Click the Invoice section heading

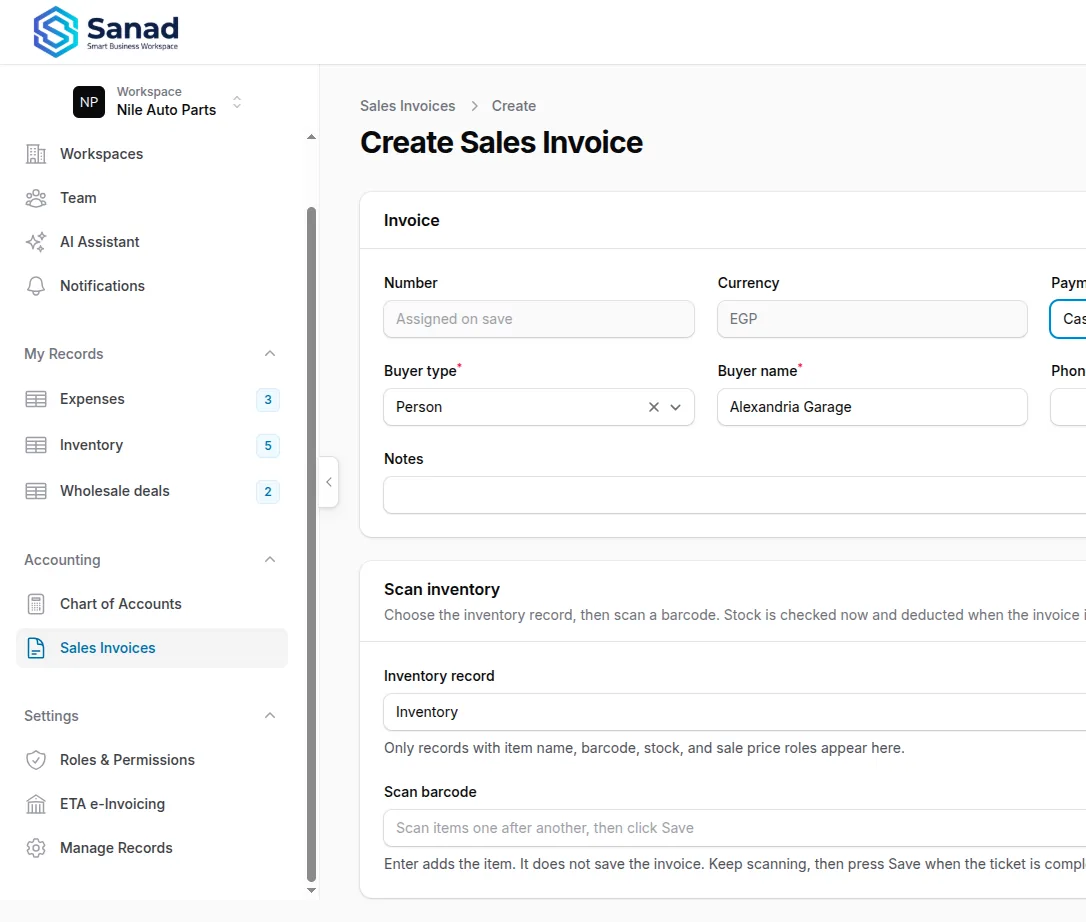(412, 220)
